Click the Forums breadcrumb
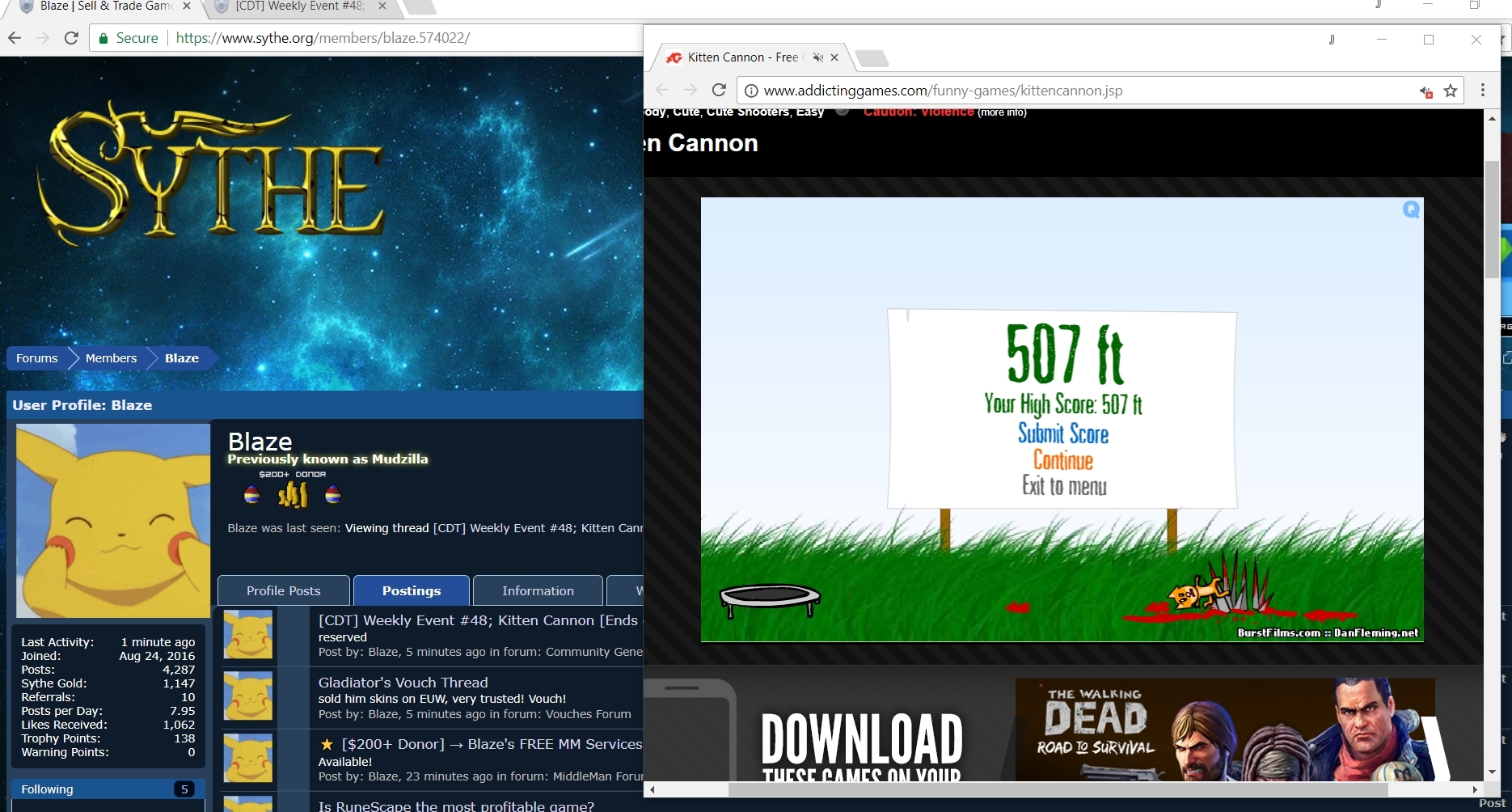This screenshot has height=812, width=1512. click(37, 358)
